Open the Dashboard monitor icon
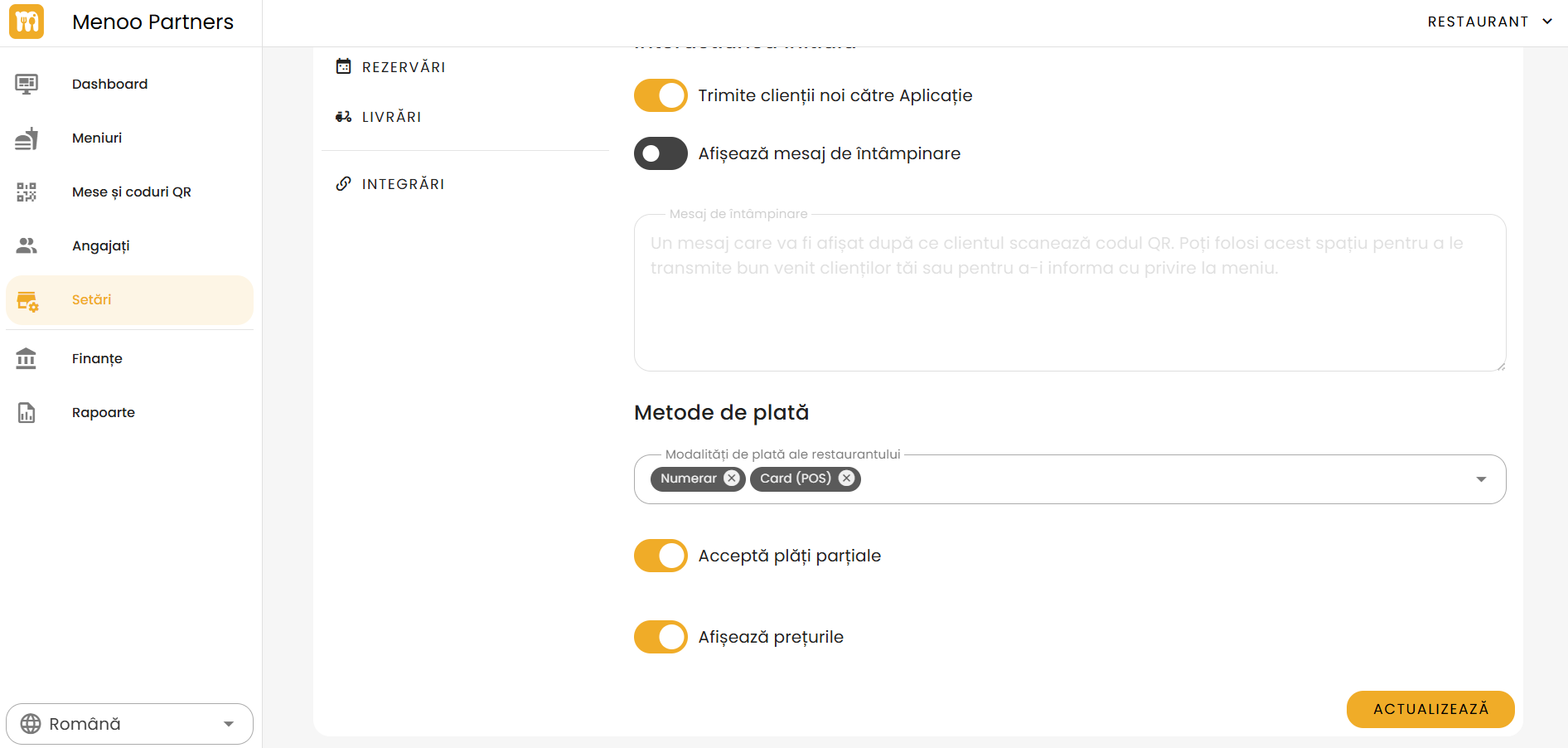Screen dimensions: 1568x748 27,84
